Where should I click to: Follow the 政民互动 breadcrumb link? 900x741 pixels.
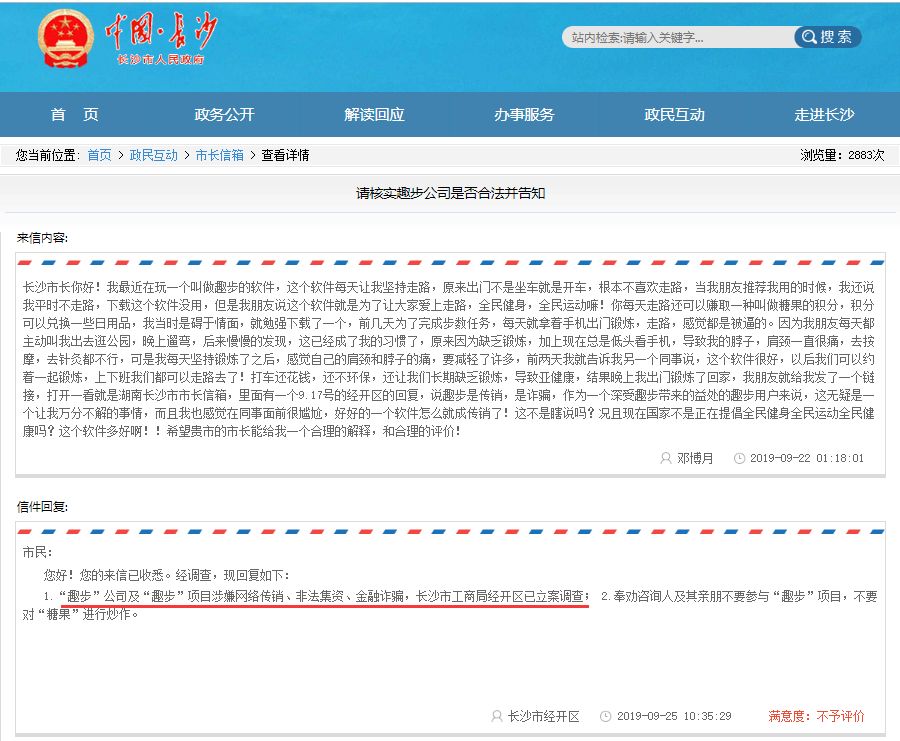click(153, 155)
